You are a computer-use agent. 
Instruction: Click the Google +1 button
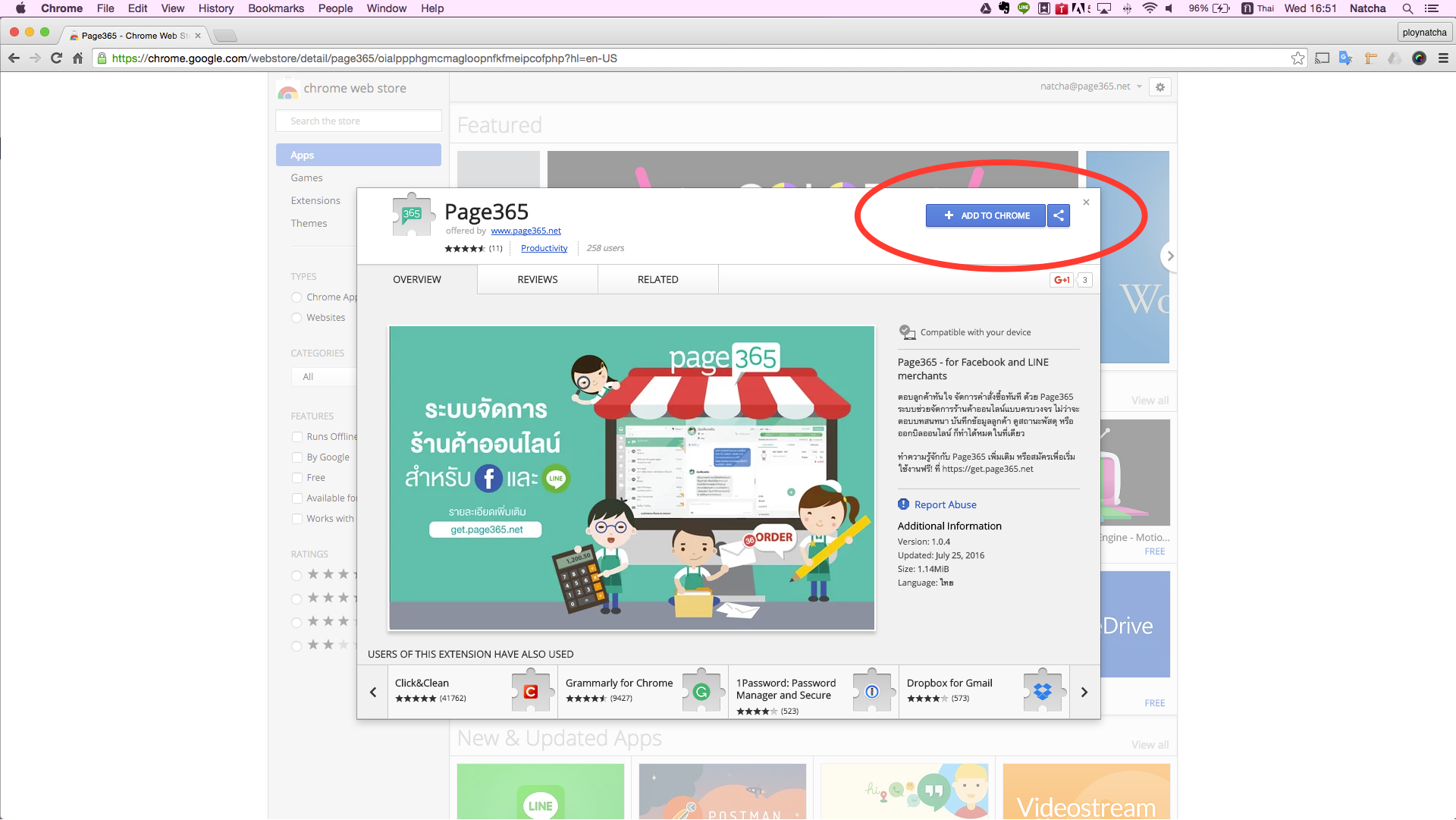point(1062,280)
